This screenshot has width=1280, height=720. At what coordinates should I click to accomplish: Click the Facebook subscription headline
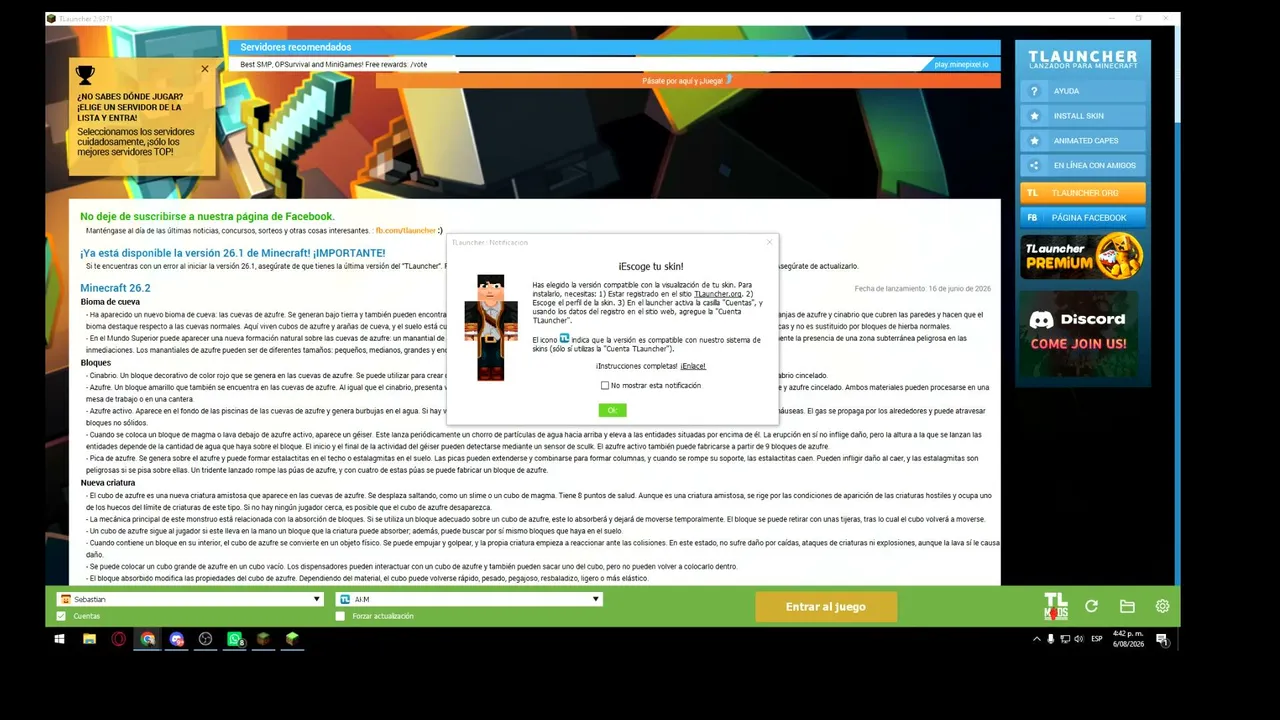tap(207, 216)
